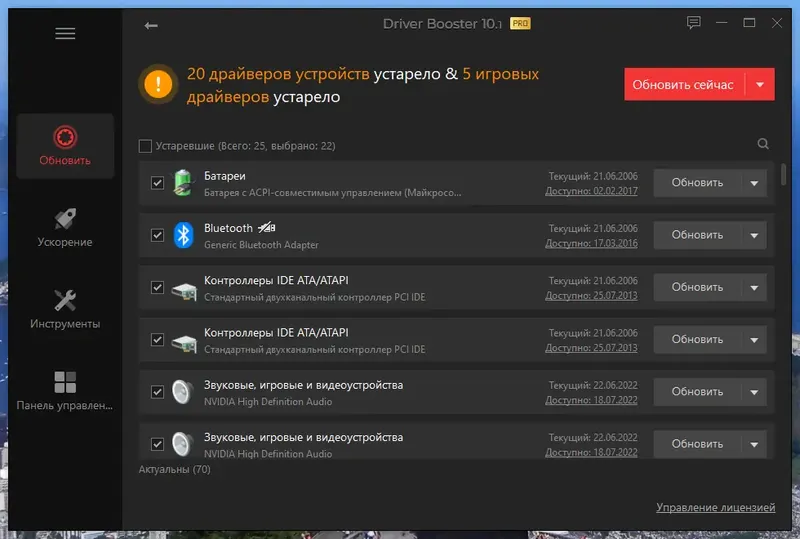
Task: Click the NVIDIA audio speaker icon with current 22.06.2022, upper row
Action: tap(183, 392)
